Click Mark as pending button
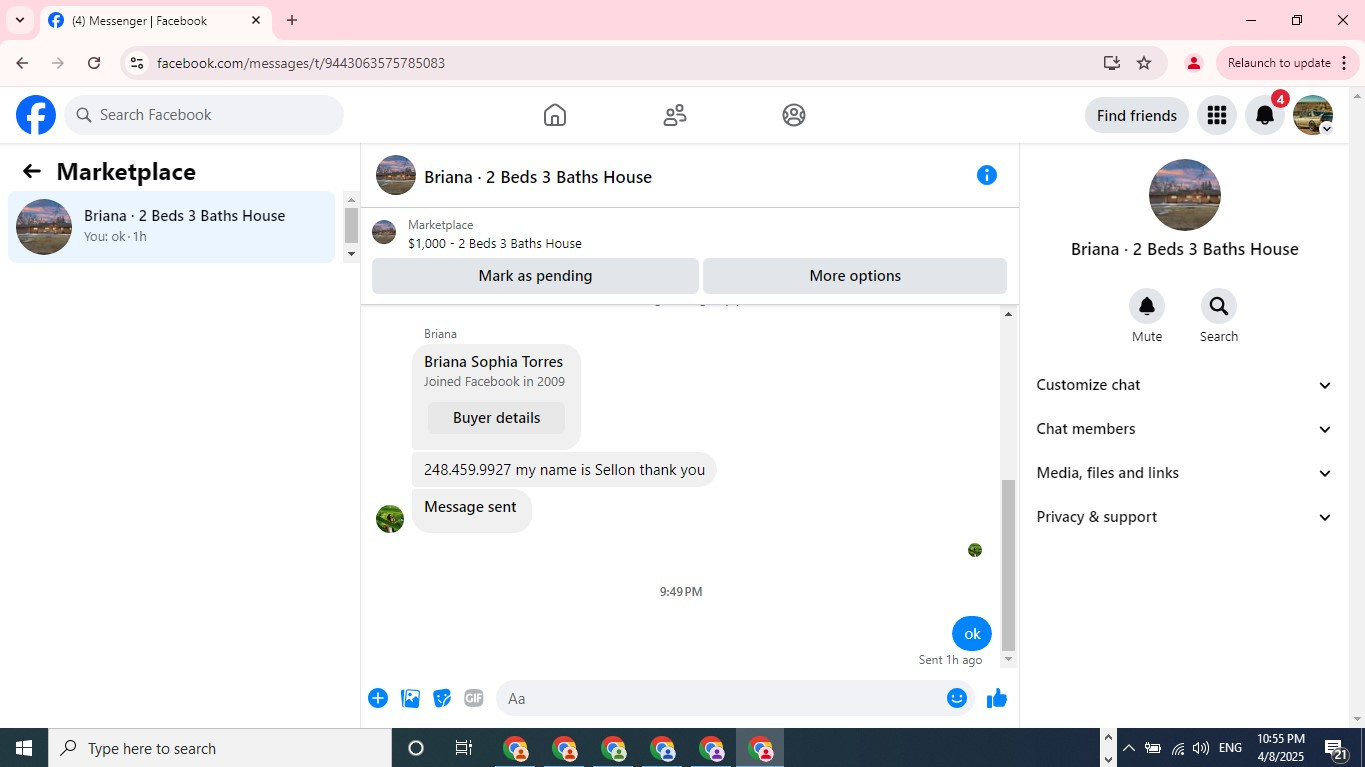This screenshot has width=1365, height=767. click(x=535, y=276)
